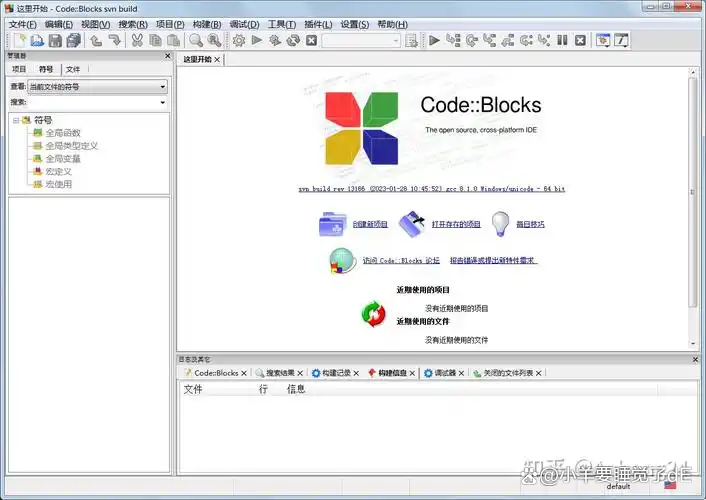Click the Code::Blocks 论坛 link
The image size is (706, 500).
pyautogui.click(x=401, y=260)
